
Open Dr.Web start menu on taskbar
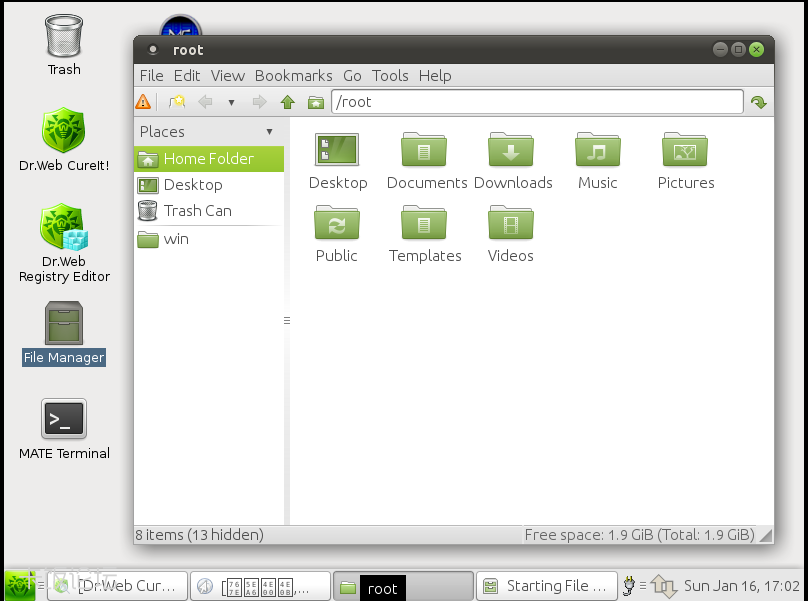19,586
